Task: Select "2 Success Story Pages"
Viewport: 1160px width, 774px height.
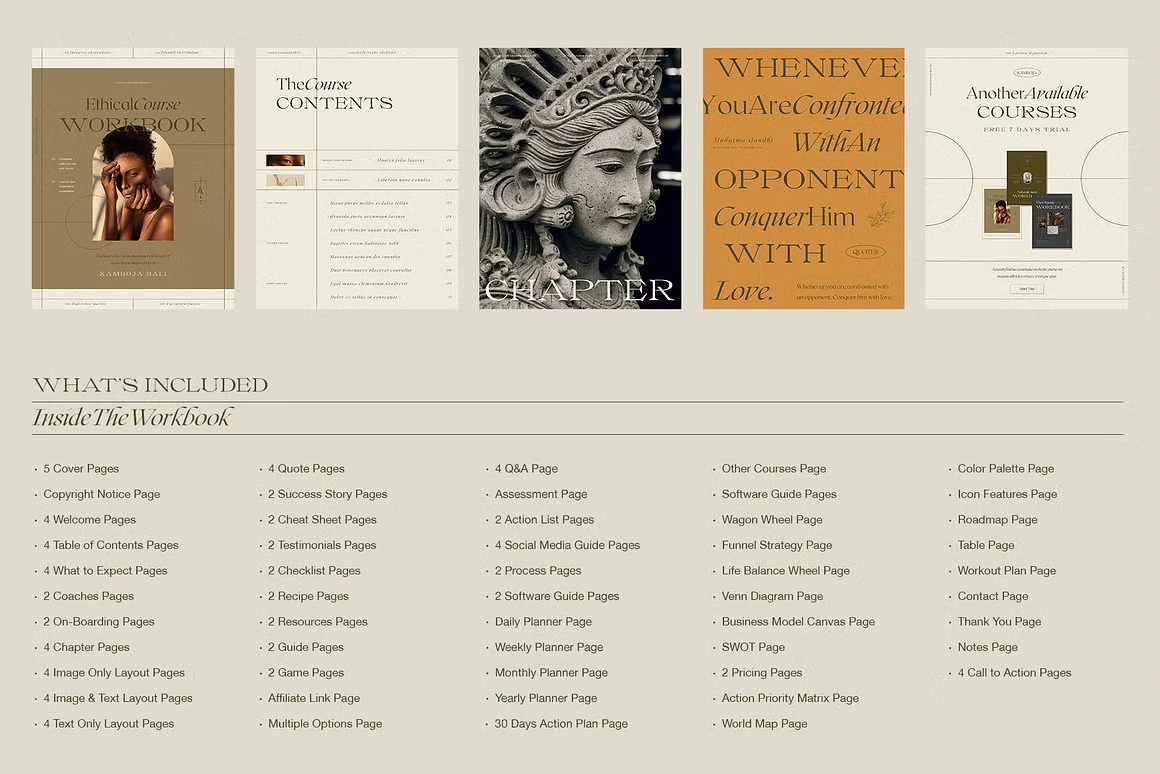Action: coord(328,494)
